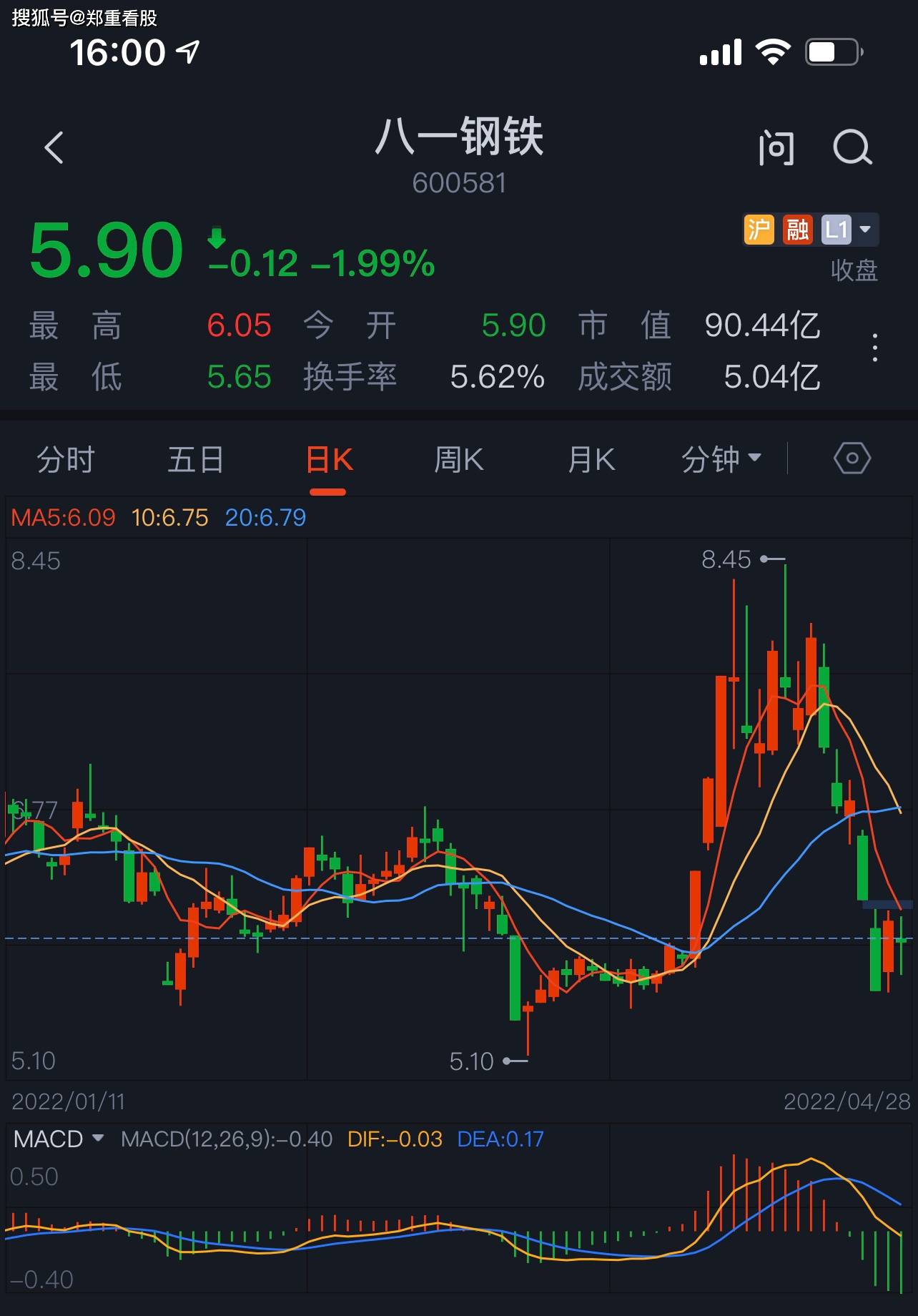The height and width of the screenshot is (1316, 918).
Task: Tap the DEA:0.17 readout
Action: pos(500,1139)
